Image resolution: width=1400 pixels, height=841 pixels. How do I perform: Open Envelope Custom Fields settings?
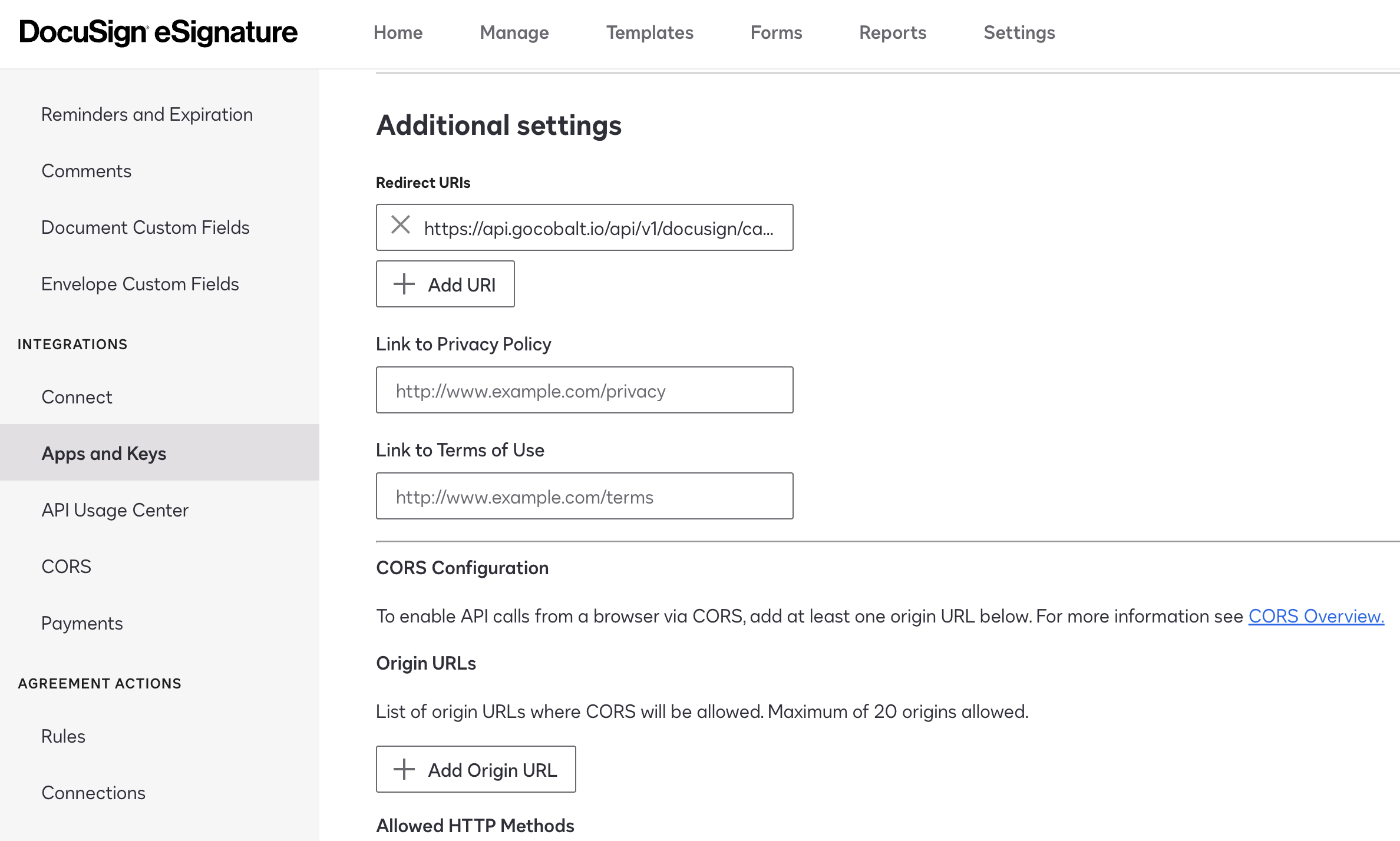pos(140,283)
